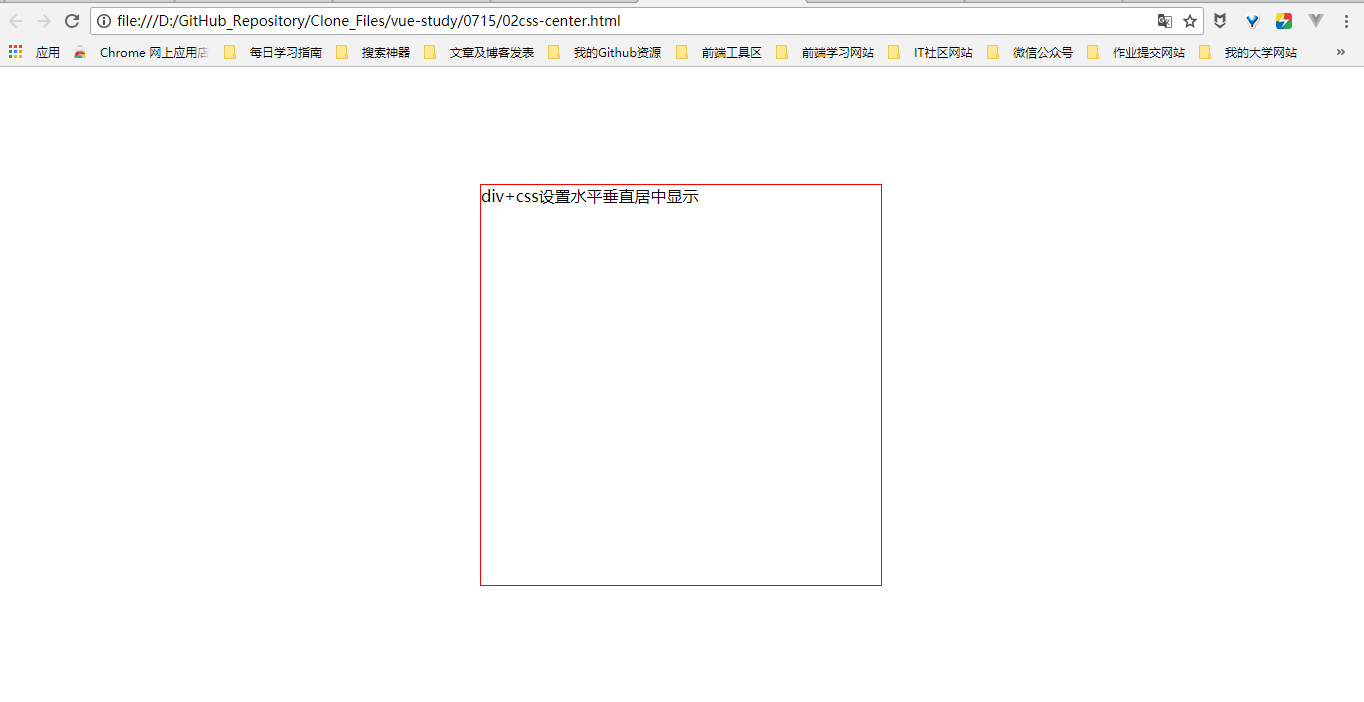Open the 文章及博客发表 bookmark folder
This screenshot has width=1364, height=702.
point(479,52)
